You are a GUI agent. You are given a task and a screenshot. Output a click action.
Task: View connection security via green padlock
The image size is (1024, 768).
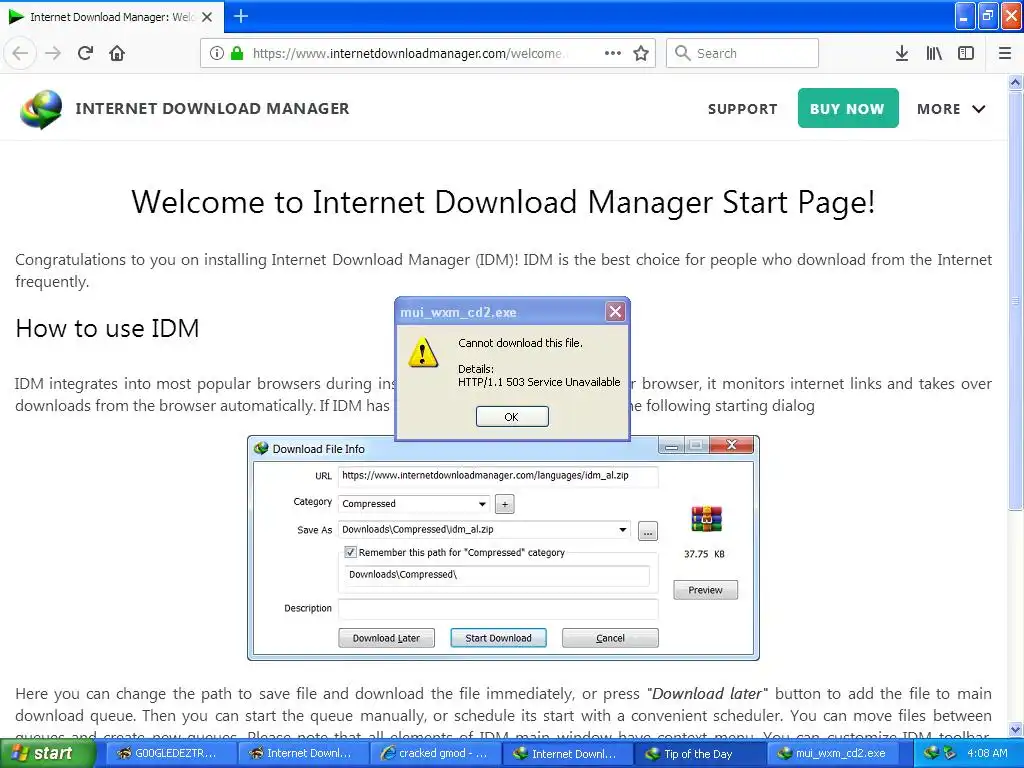pyautogui.click(x=237, y=53)
